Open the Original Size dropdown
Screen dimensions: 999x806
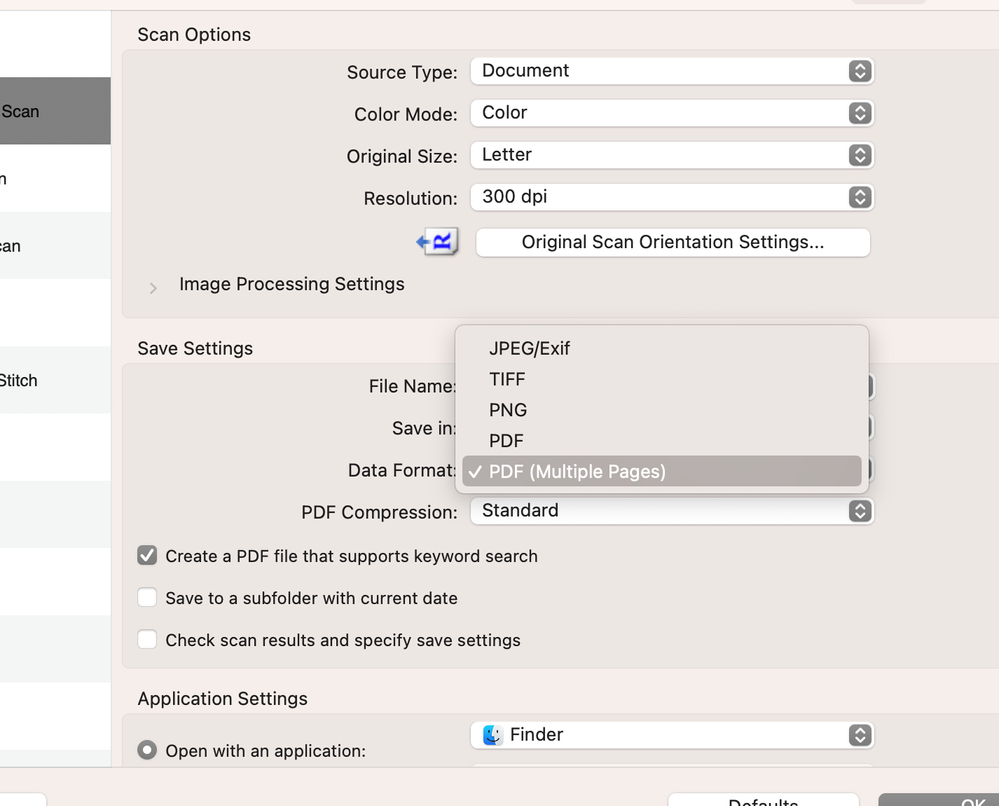pyautogui.click(x=671, y=155)
